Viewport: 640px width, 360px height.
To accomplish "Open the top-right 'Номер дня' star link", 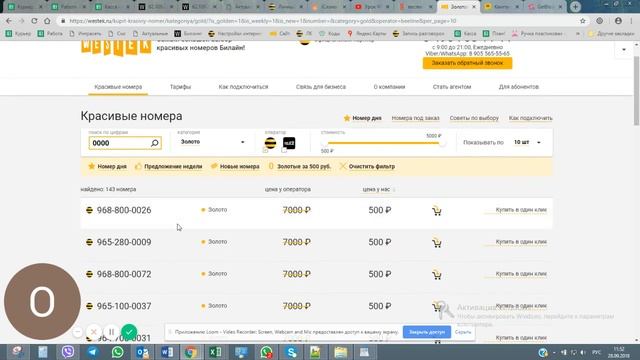I will [362, 118].
